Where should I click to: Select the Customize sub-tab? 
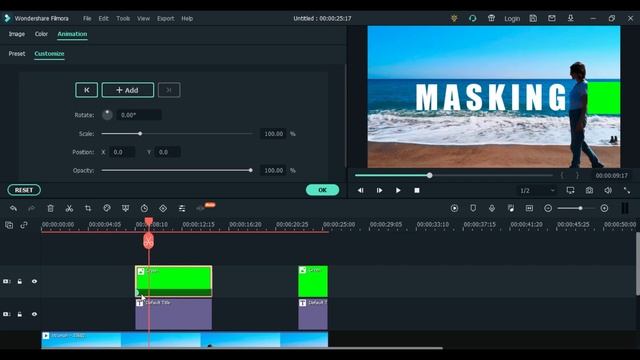click(49, 54)
